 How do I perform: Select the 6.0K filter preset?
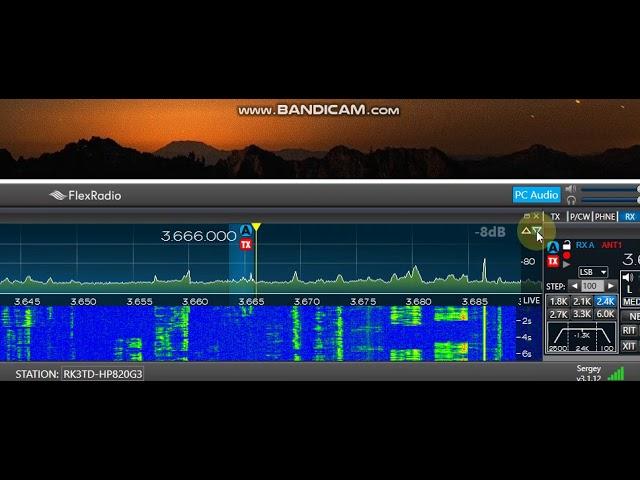[x=605, y=314]
